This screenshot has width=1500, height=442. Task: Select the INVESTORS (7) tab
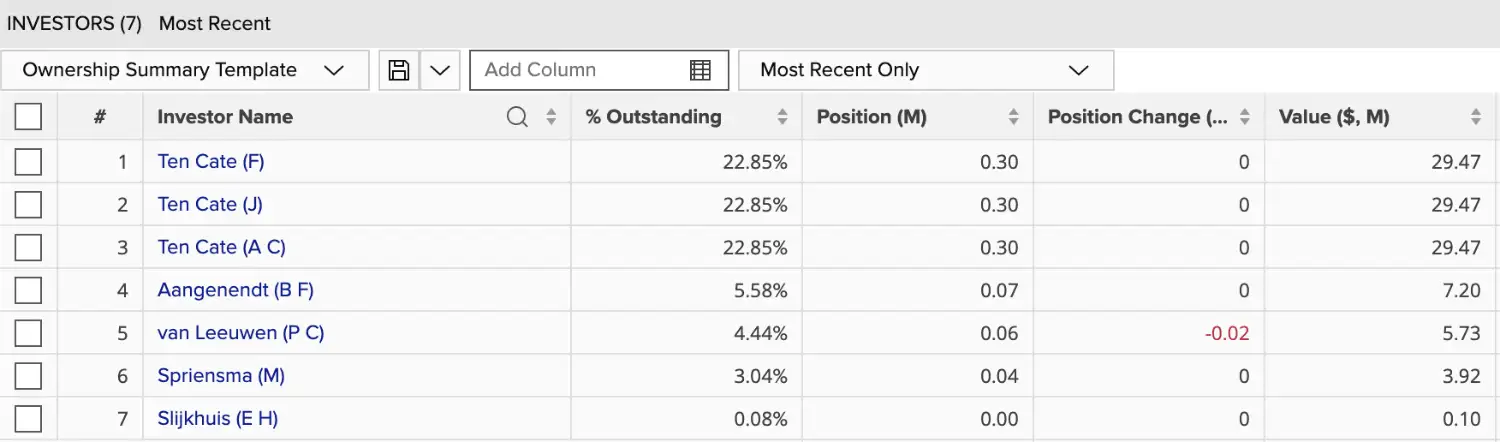tap(74, 23)
